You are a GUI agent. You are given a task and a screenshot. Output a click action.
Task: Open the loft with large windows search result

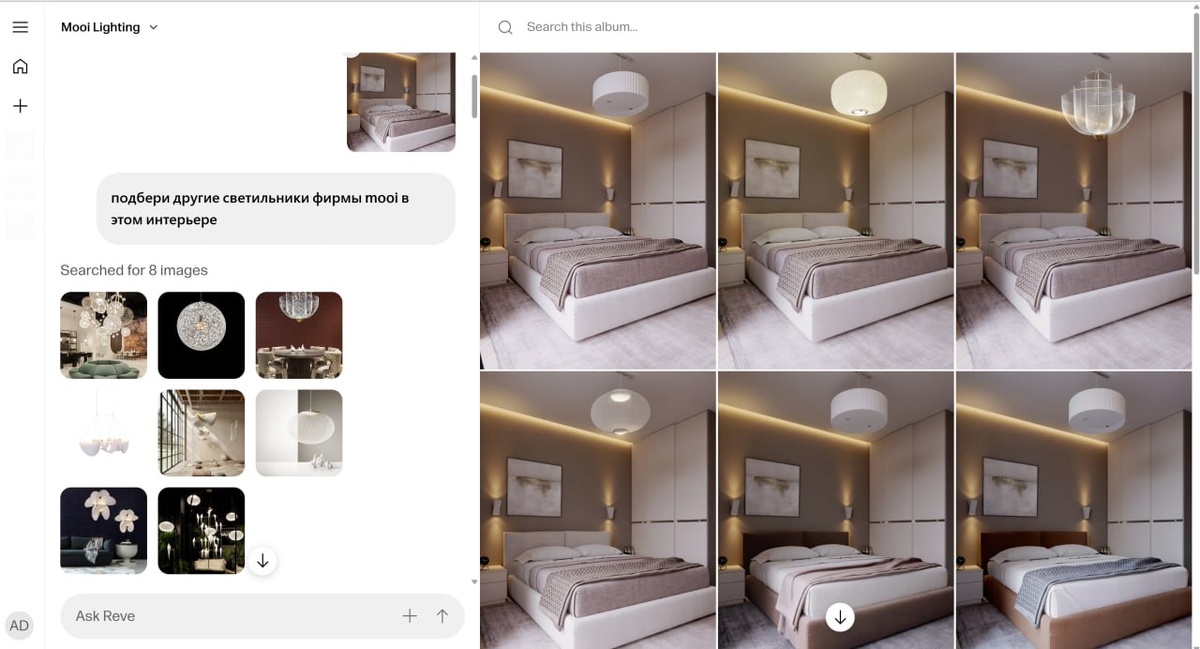201,433
